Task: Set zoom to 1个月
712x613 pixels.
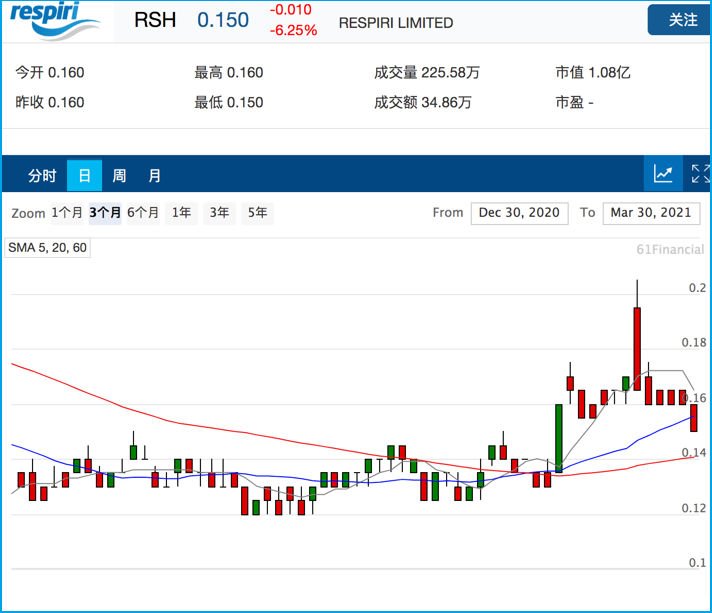Action: [67, 213]
